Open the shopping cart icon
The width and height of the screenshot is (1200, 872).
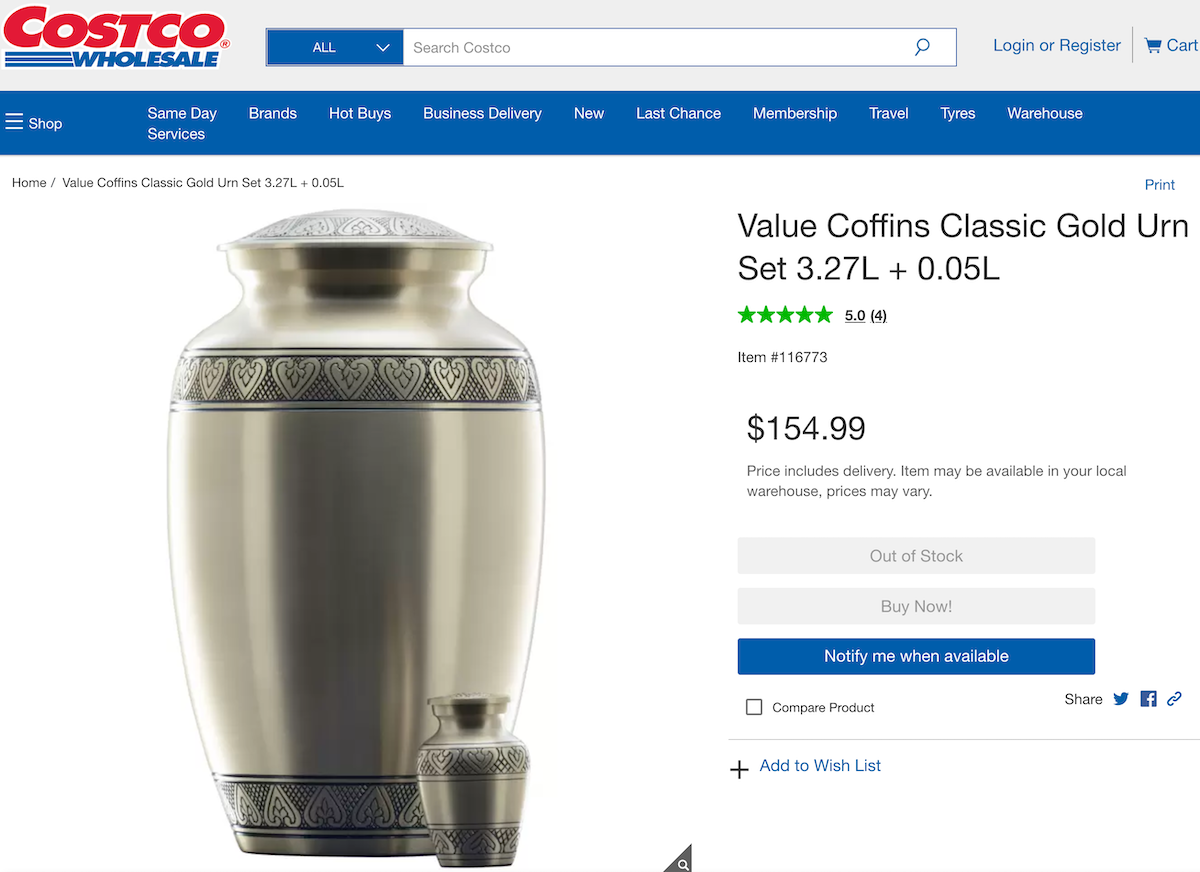click(x=1153, y=46)
